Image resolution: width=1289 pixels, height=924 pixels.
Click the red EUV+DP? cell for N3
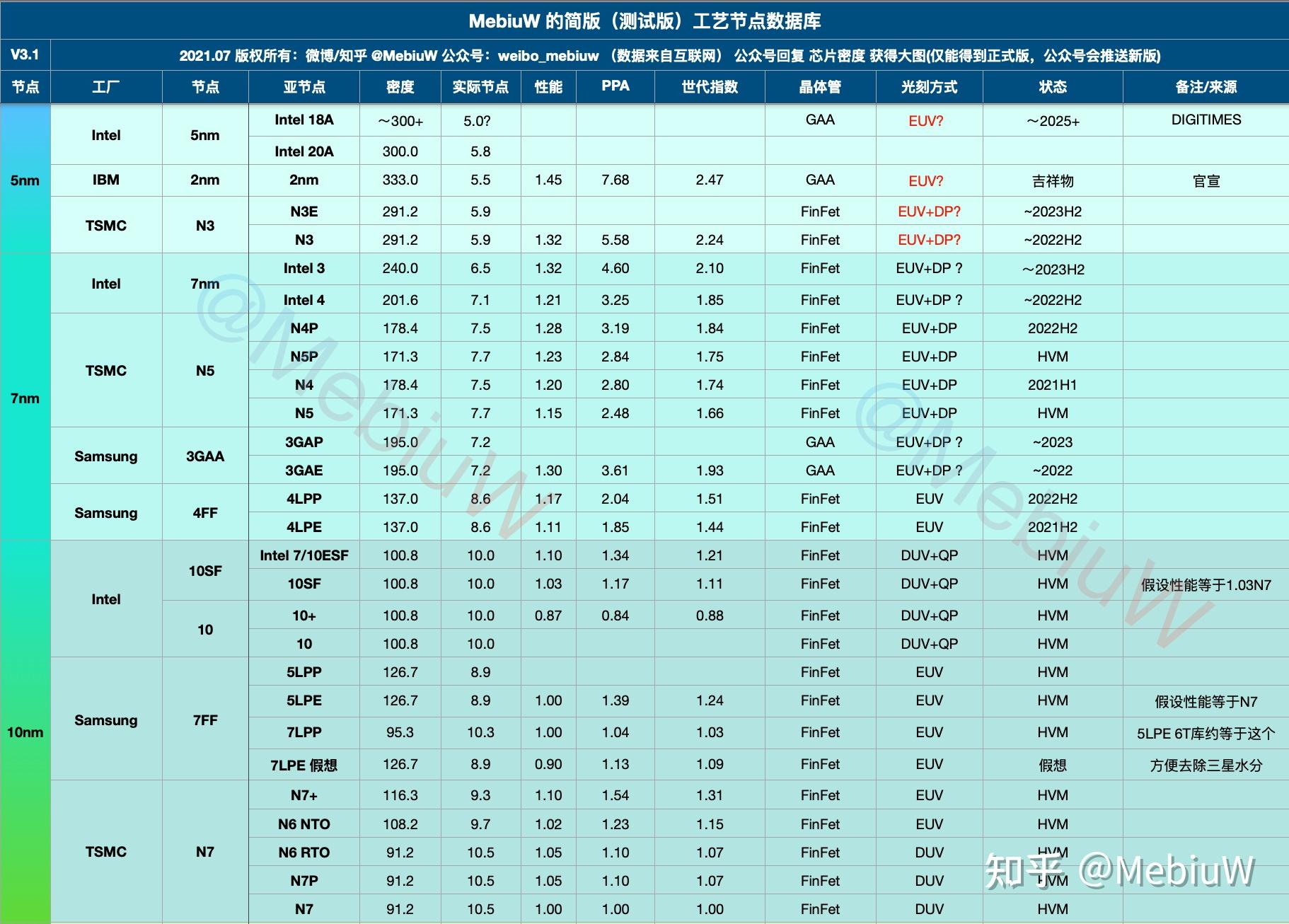point(929,240)
